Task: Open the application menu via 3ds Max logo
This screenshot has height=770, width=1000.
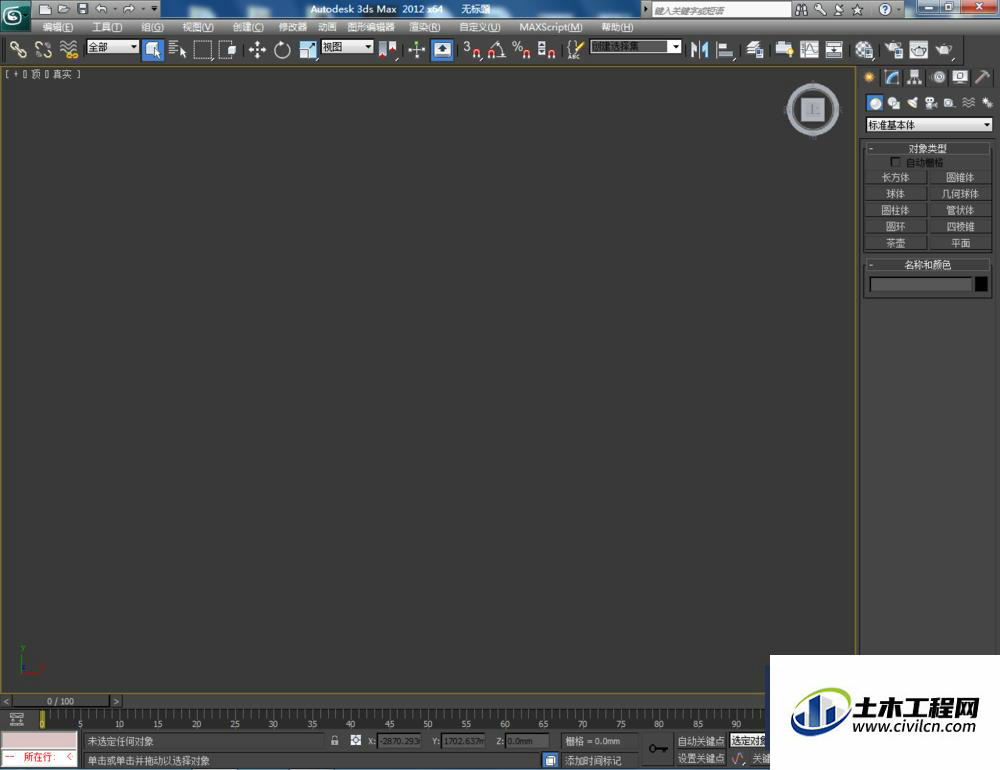Action: pos(14,15)
